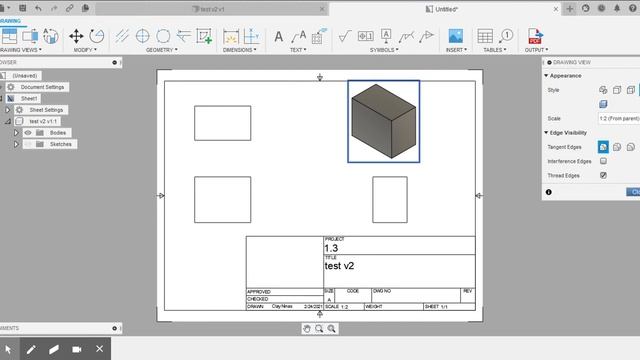This screenshot has width=640, height=360.
Task: Click the Create Sketch icon with green plus
Action: pyautogui.click(x=204, y=36)
